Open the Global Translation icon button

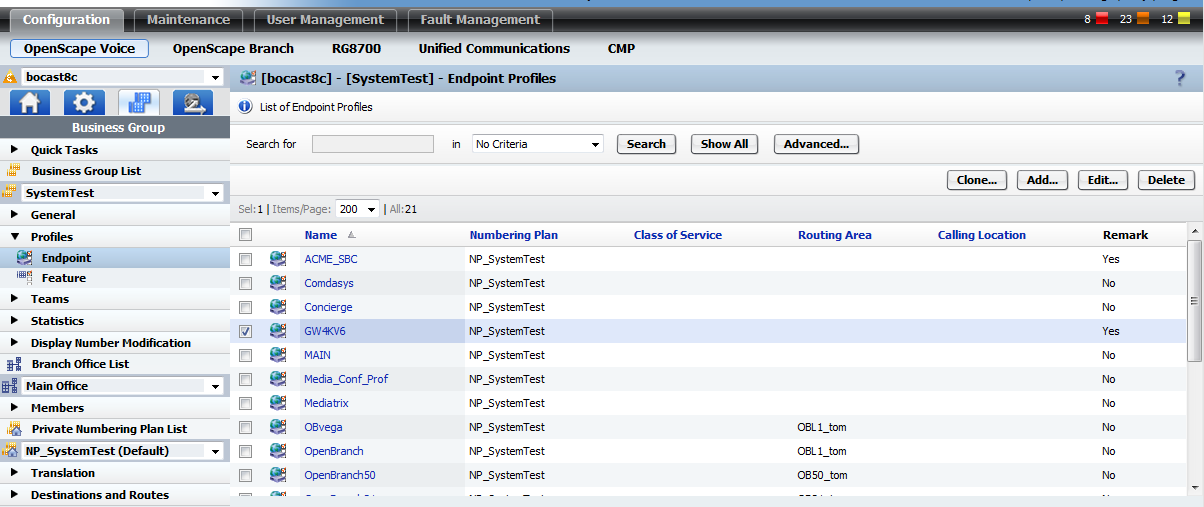pyautogui.click(x=192, y=103)
